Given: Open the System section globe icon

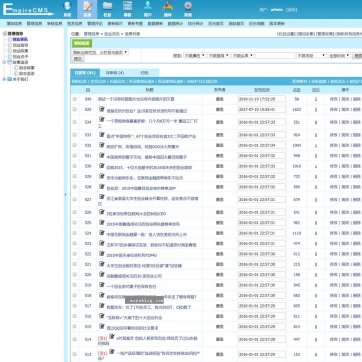Looking at the screenshot, I should coord(67,6).
